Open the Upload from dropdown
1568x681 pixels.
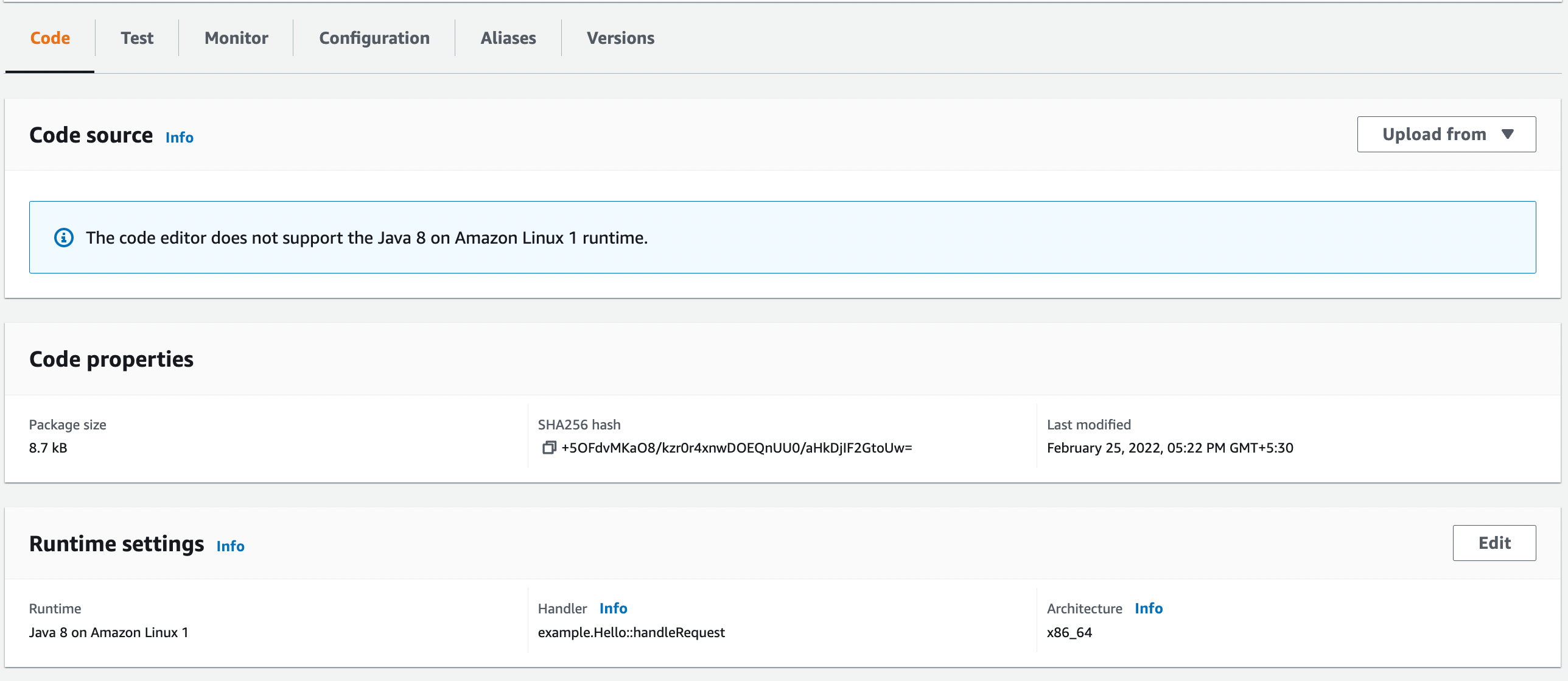coord(1446,134)
